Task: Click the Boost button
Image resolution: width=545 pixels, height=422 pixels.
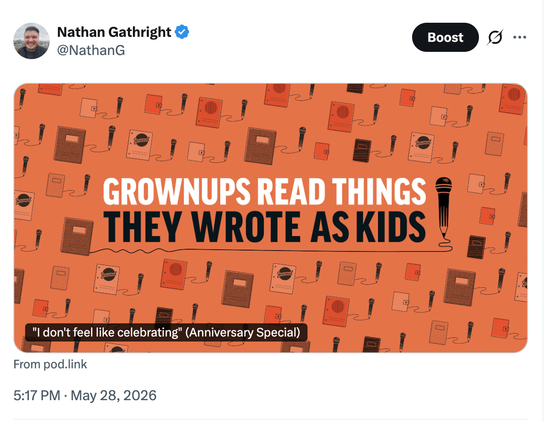Action: click(x=445, y=37)
